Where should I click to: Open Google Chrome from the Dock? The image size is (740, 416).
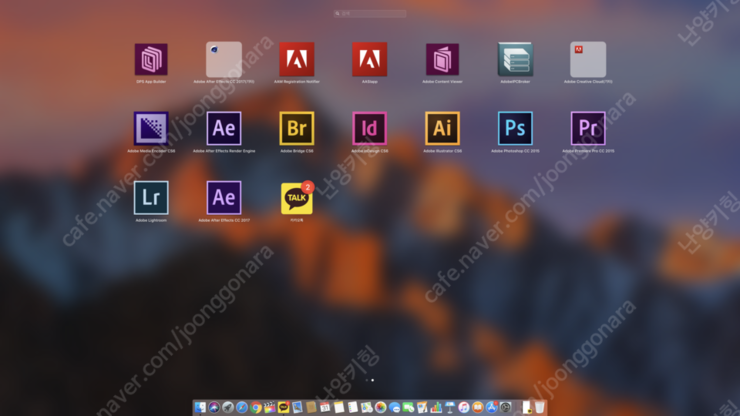[256, 407]
